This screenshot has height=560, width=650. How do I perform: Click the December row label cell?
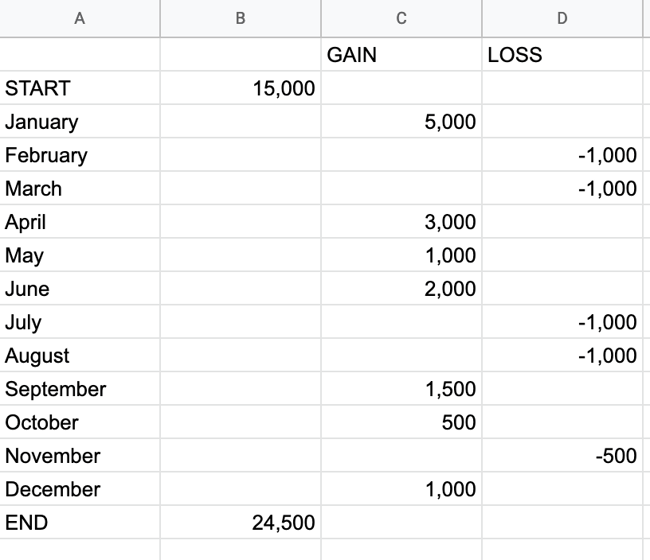pos(80,490)
